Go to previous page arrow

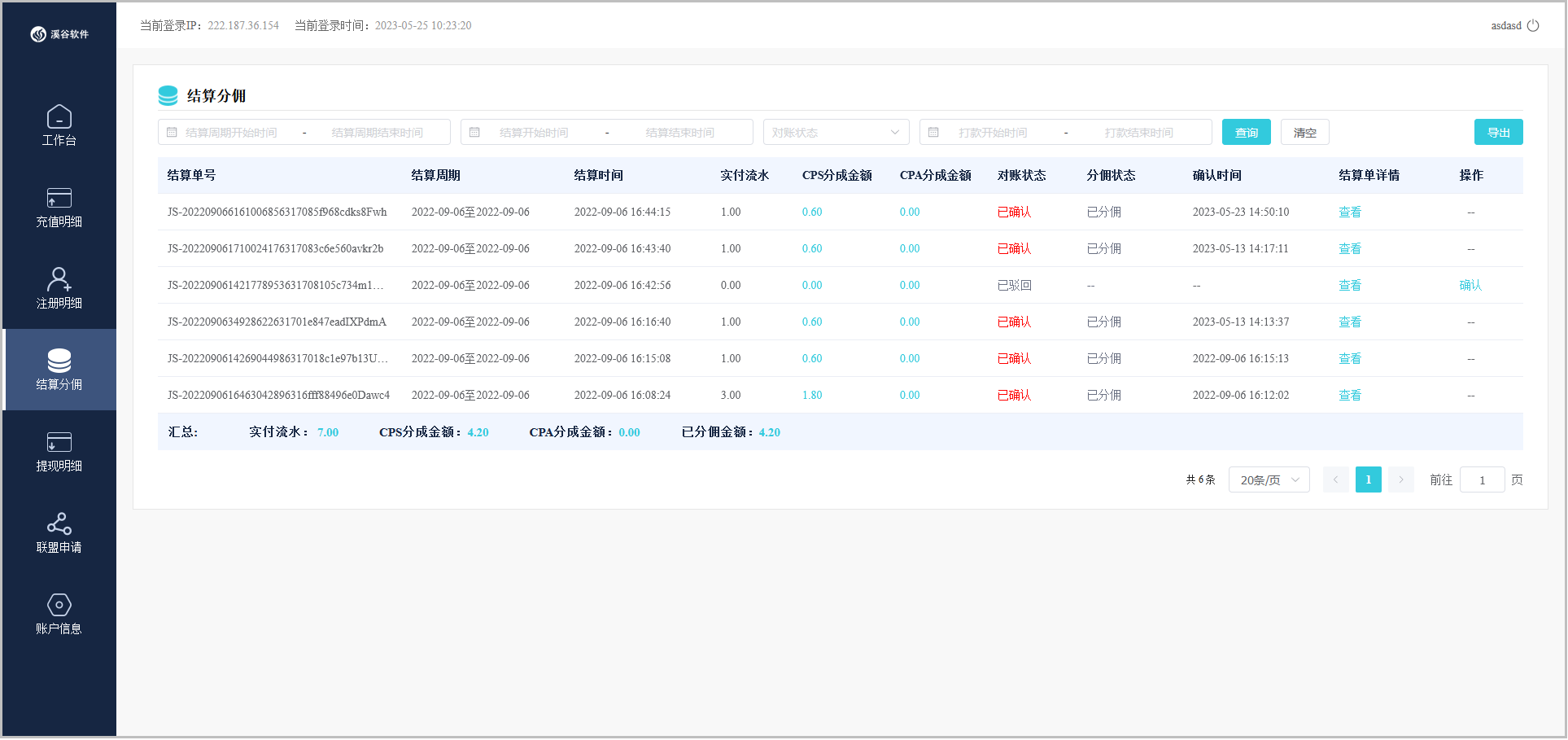tap(1335, 479)
